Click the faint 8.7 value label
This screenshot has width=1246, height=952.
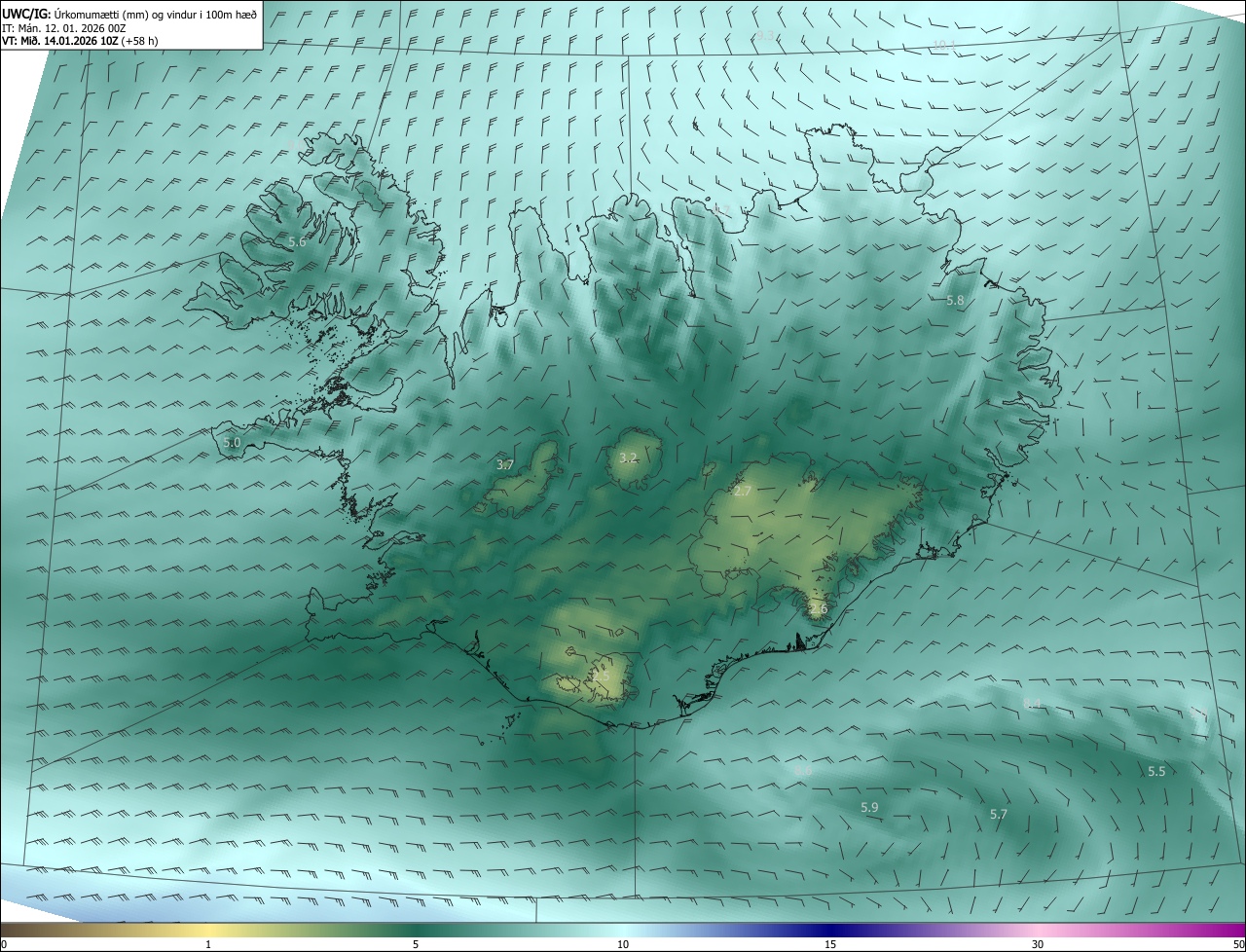(x=720, y=209)
